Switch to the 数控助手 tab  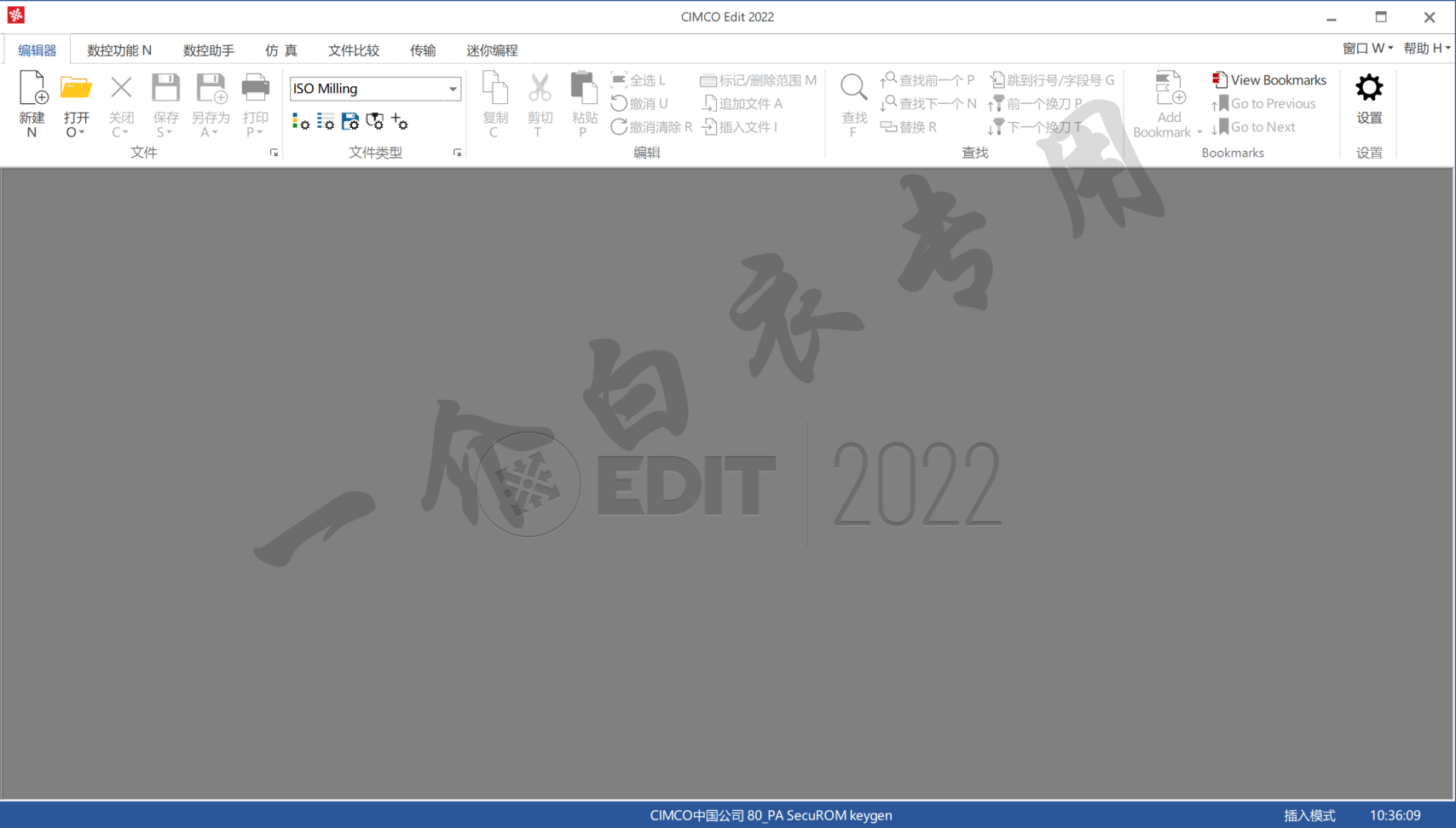click(209, 50)
